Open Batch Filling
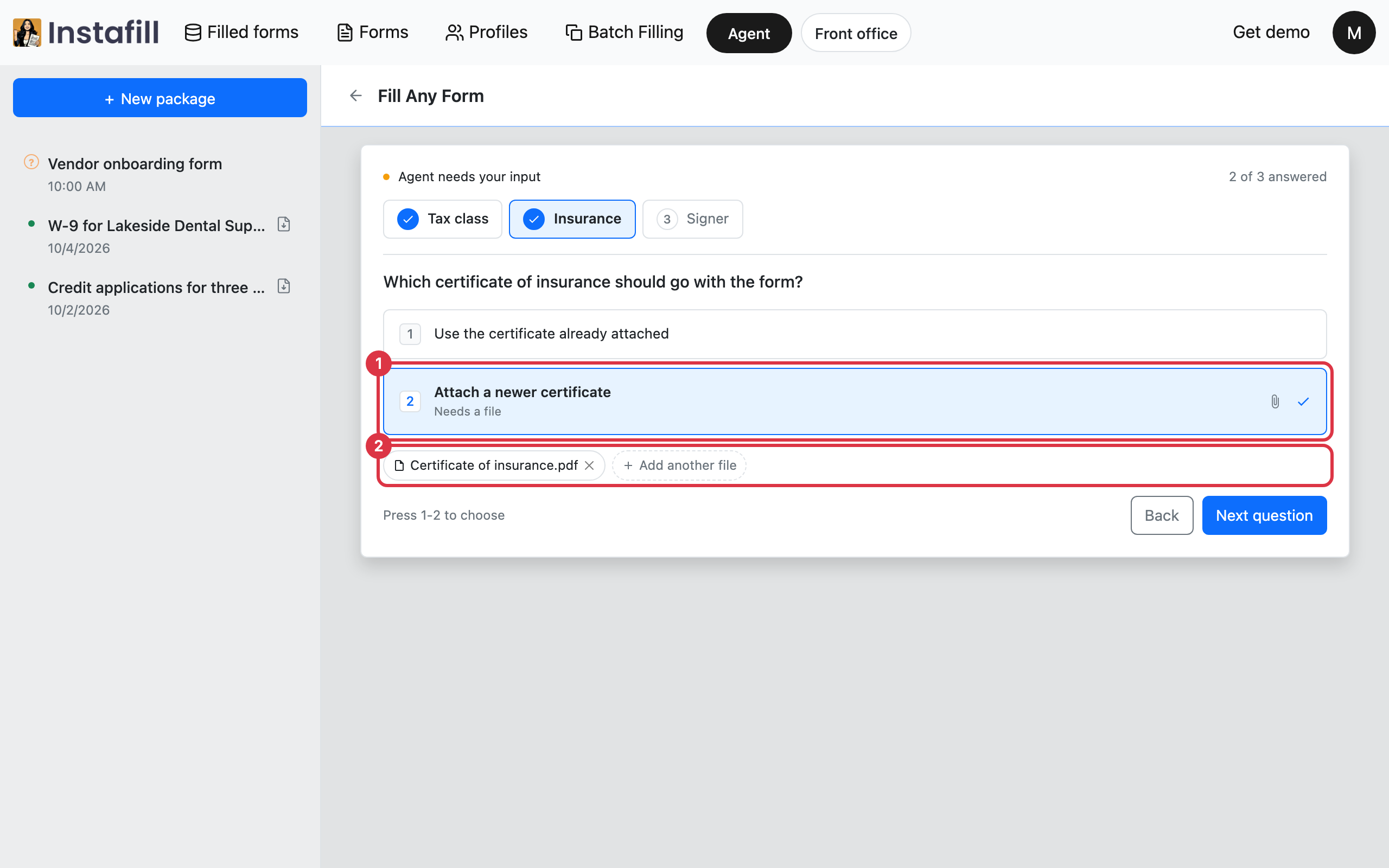This screenshot has width=1389, height=868. (624, 32)
